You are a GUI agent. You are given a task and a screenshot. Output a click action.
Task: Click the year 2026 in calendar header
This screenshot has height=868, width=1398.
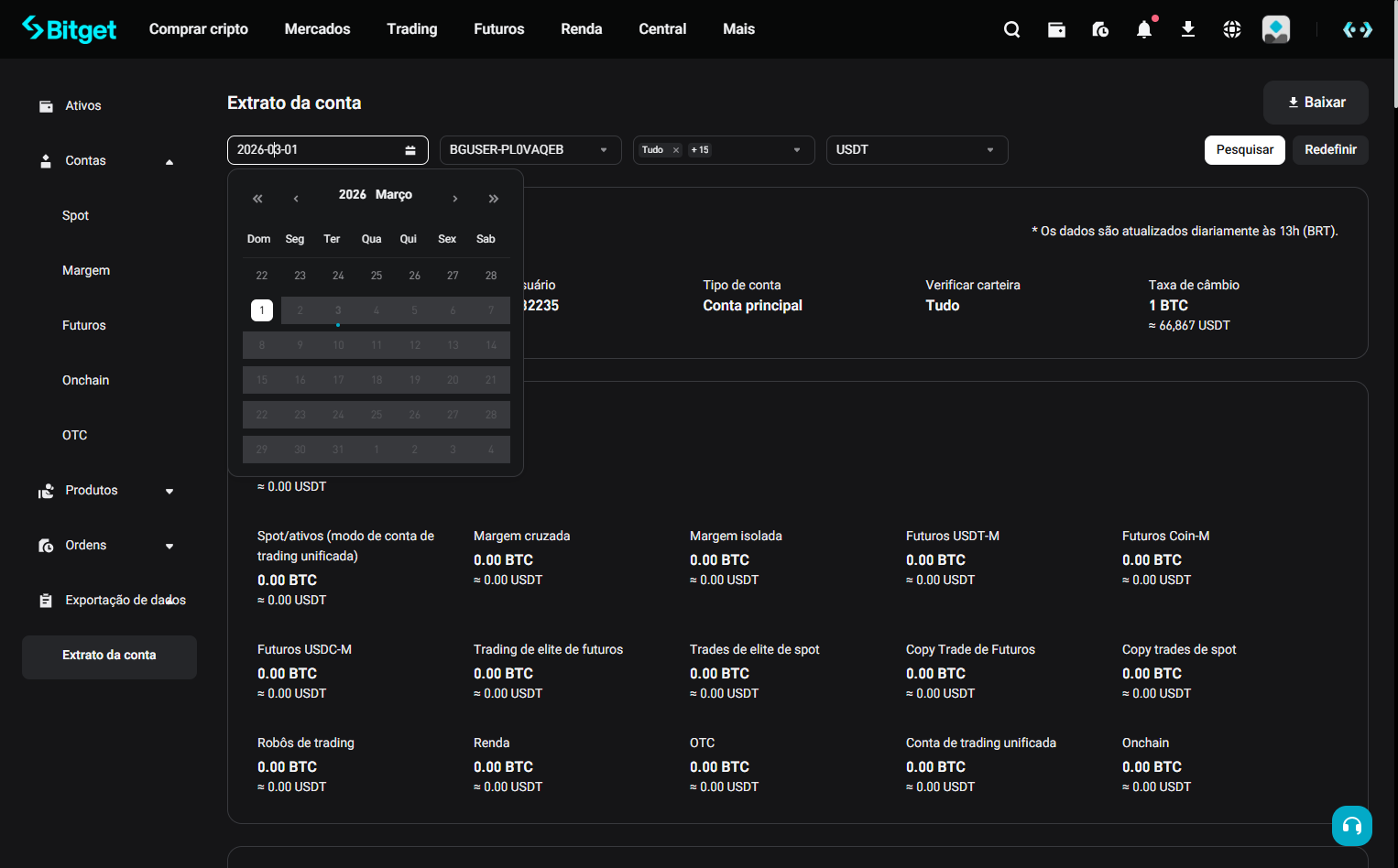(x=352, y=195)
